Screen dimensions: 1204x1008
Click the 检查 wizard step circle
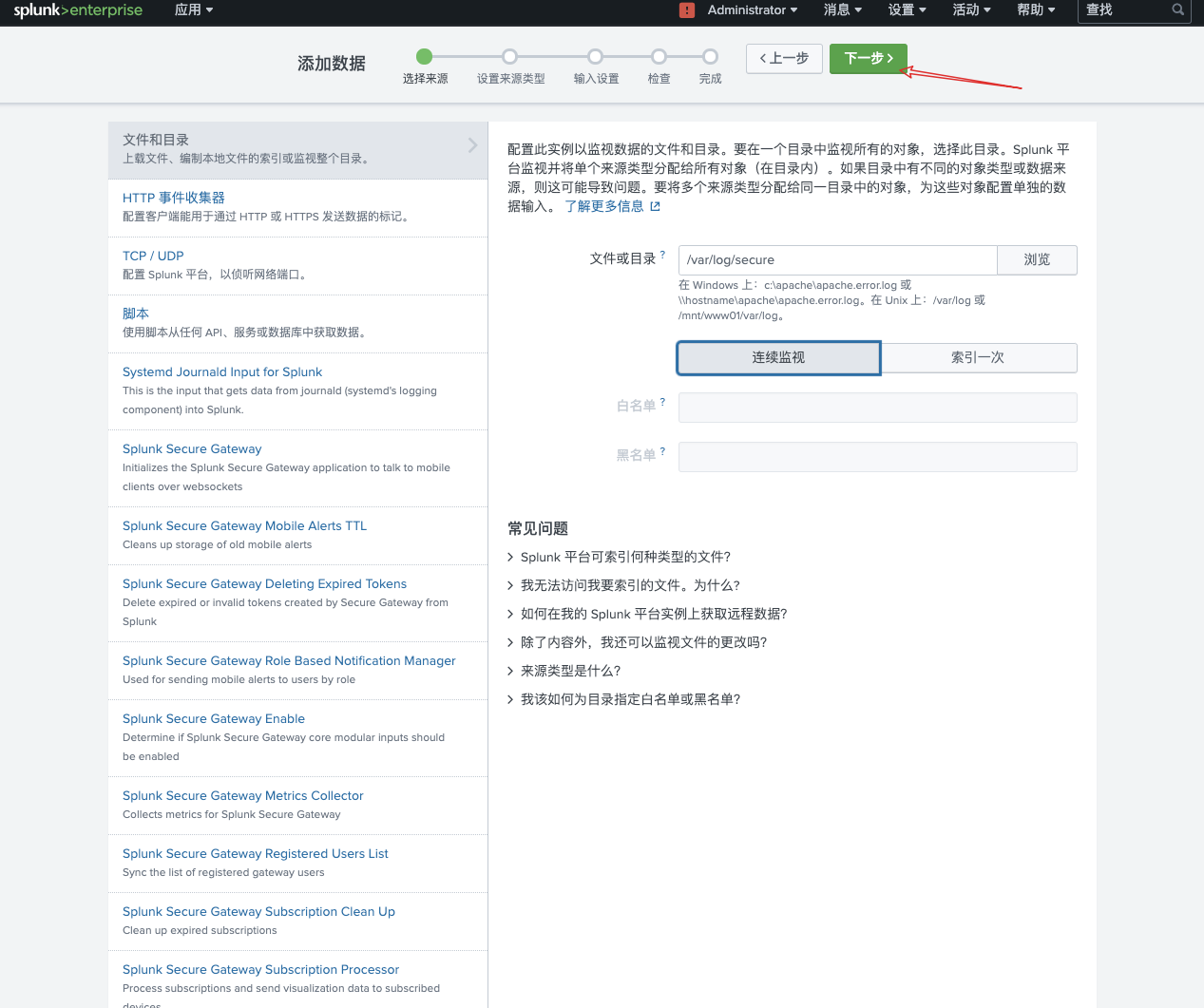(x=659, y=57)
